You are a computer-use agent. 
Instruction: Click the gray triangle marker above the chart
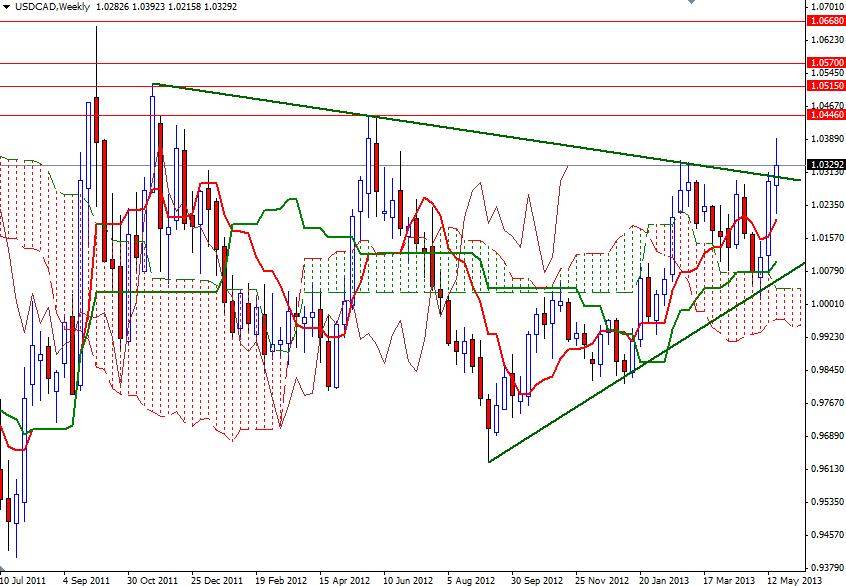[690, 4]
